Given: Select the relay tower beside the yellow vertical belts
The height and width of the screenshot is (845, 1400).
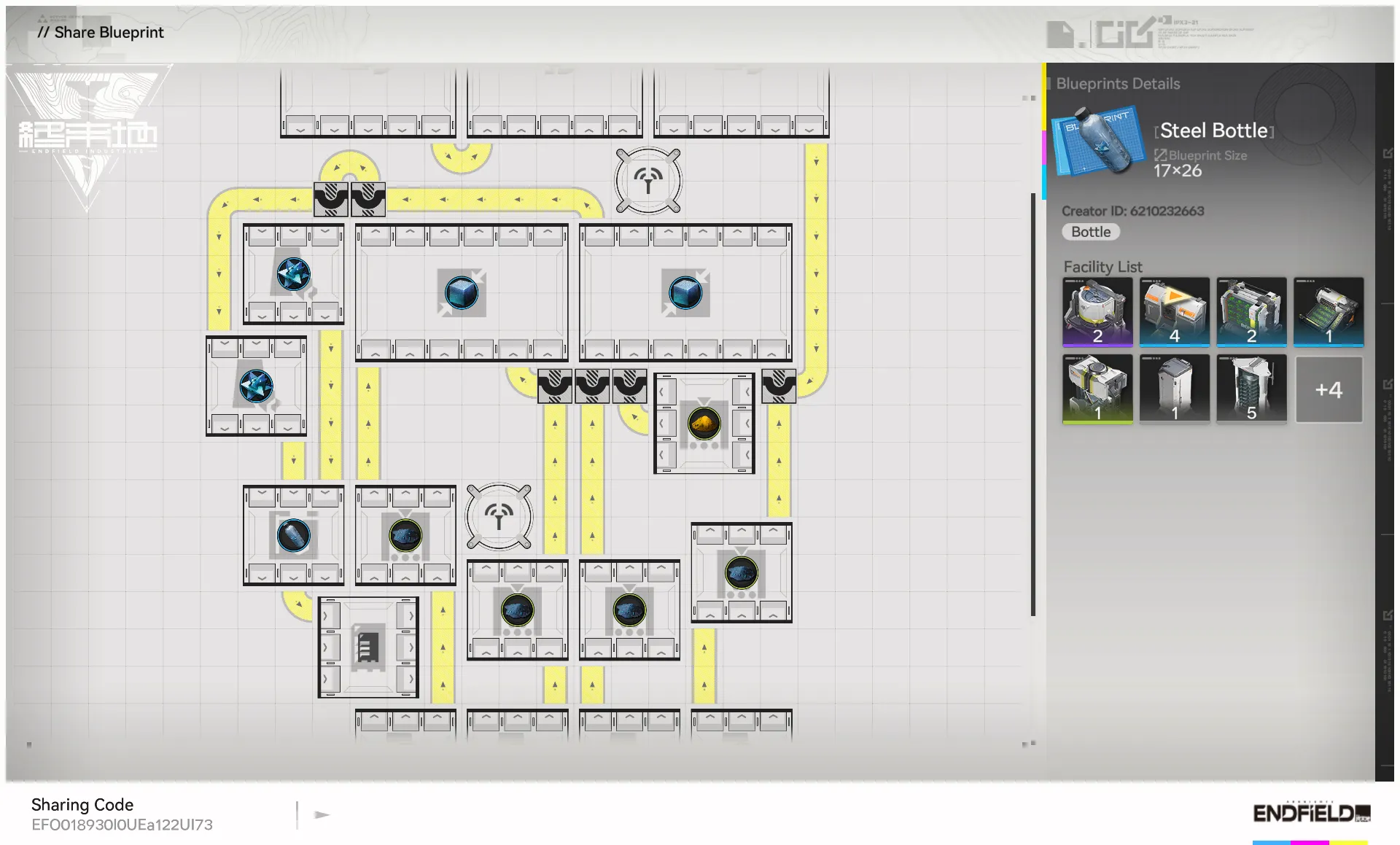Looking at the screenshot, I should 499,516.
